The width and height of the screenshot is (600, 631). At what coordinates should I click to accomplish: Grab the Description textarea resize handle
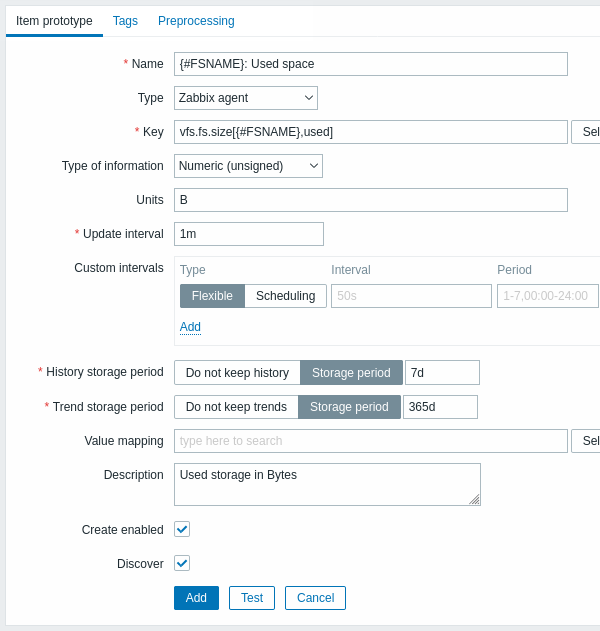[x=474, y=499]
